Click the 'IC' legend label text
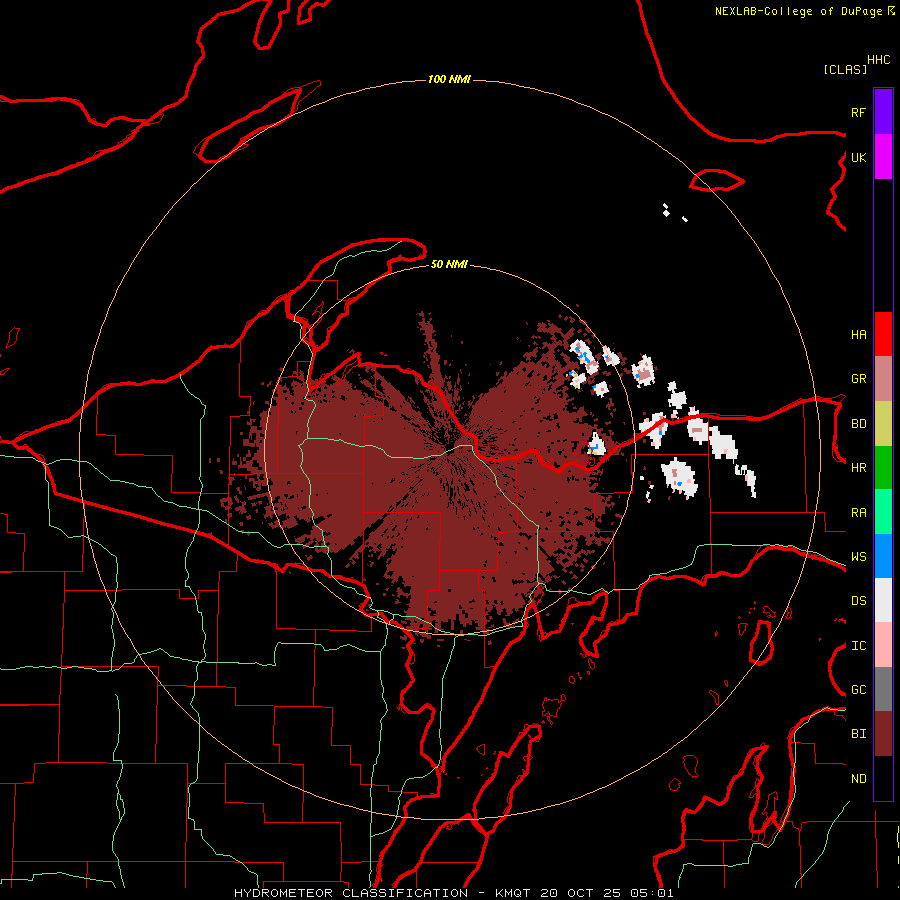Image resolution: width=900 pixels, height=900 pixels. click(858, 646)
